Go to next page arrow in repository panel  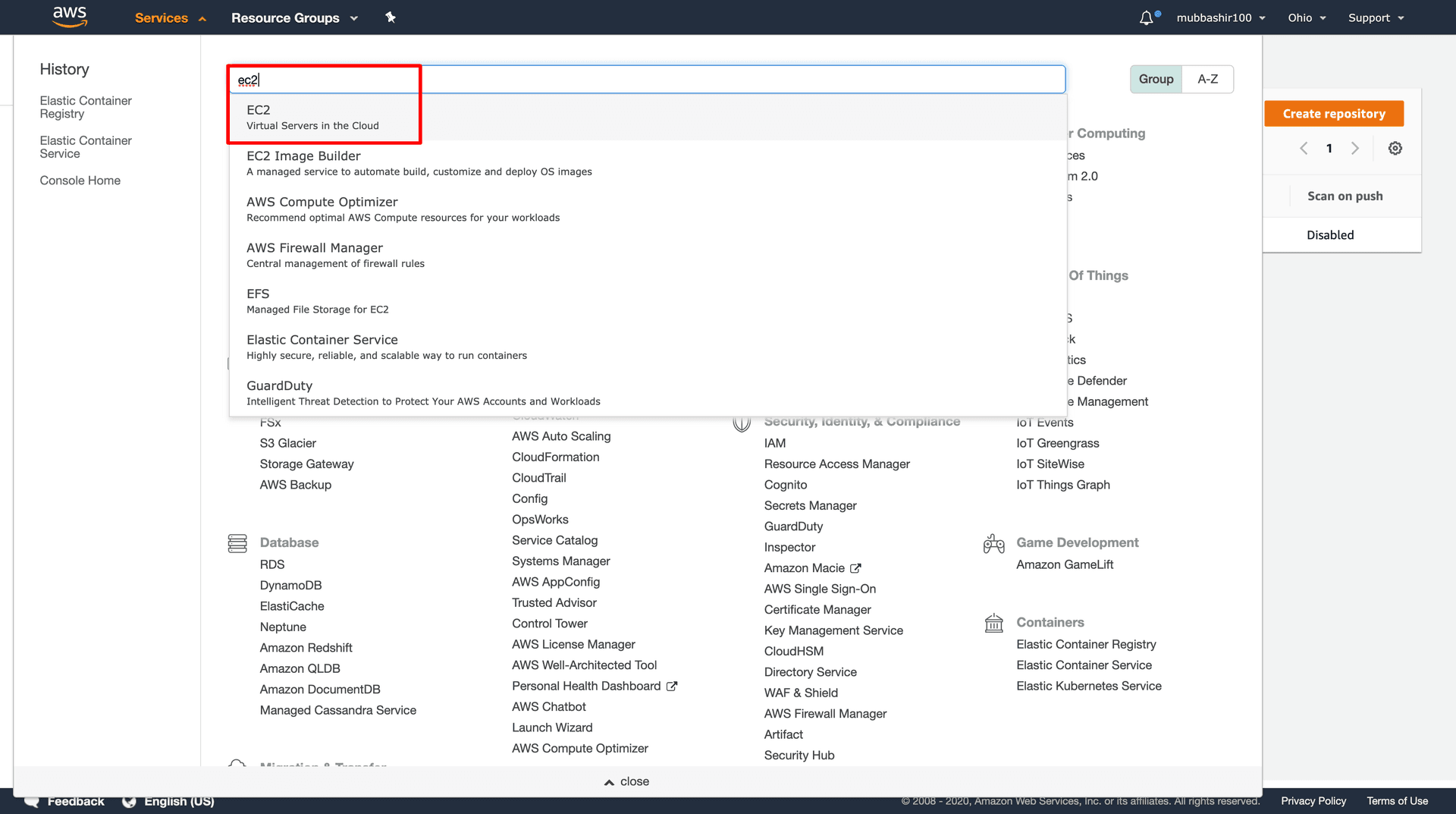[x=1355, y=149]
